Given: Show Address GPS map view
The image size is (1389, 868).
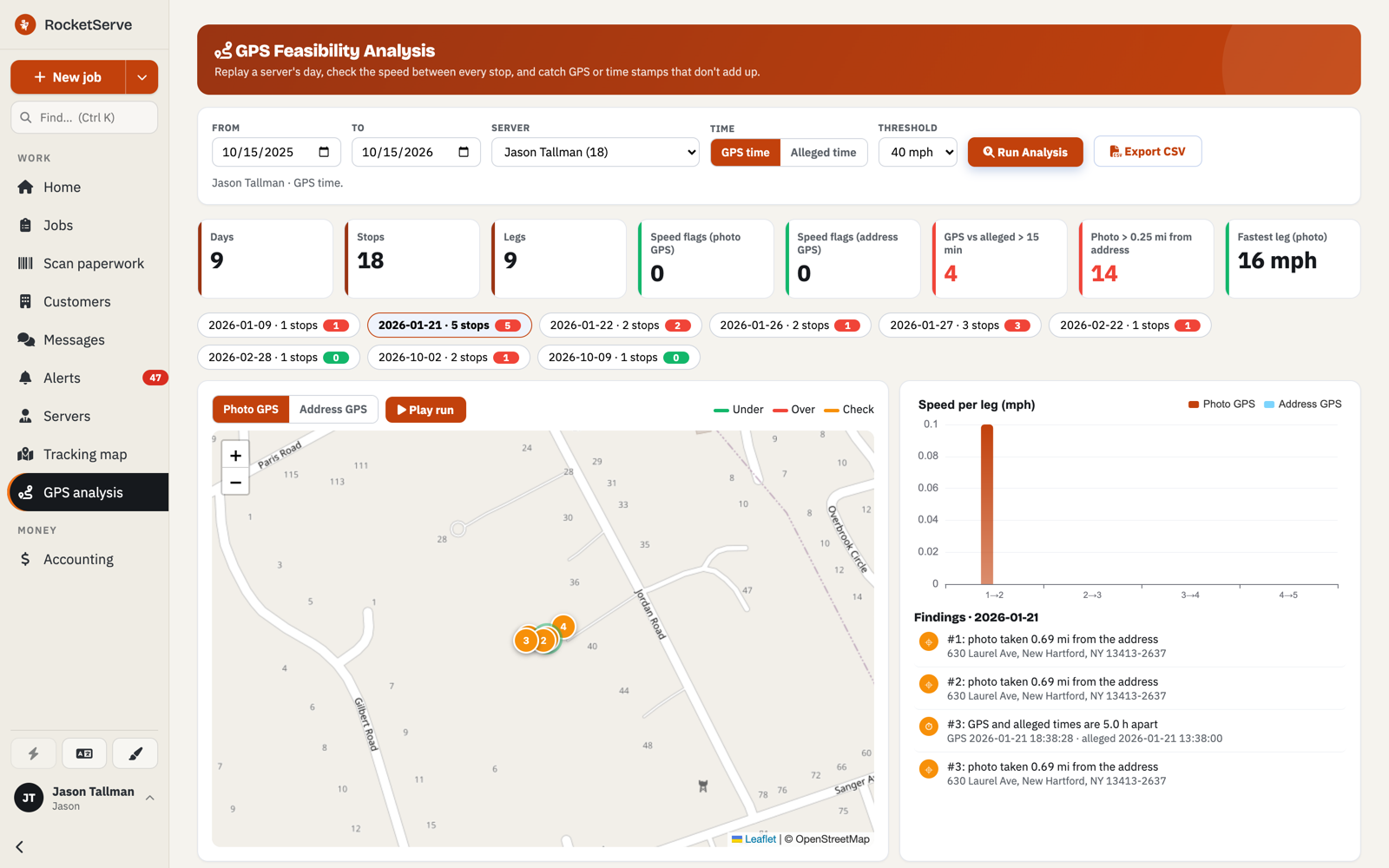Looking at the screenshot, I should (x=333, y=409).
